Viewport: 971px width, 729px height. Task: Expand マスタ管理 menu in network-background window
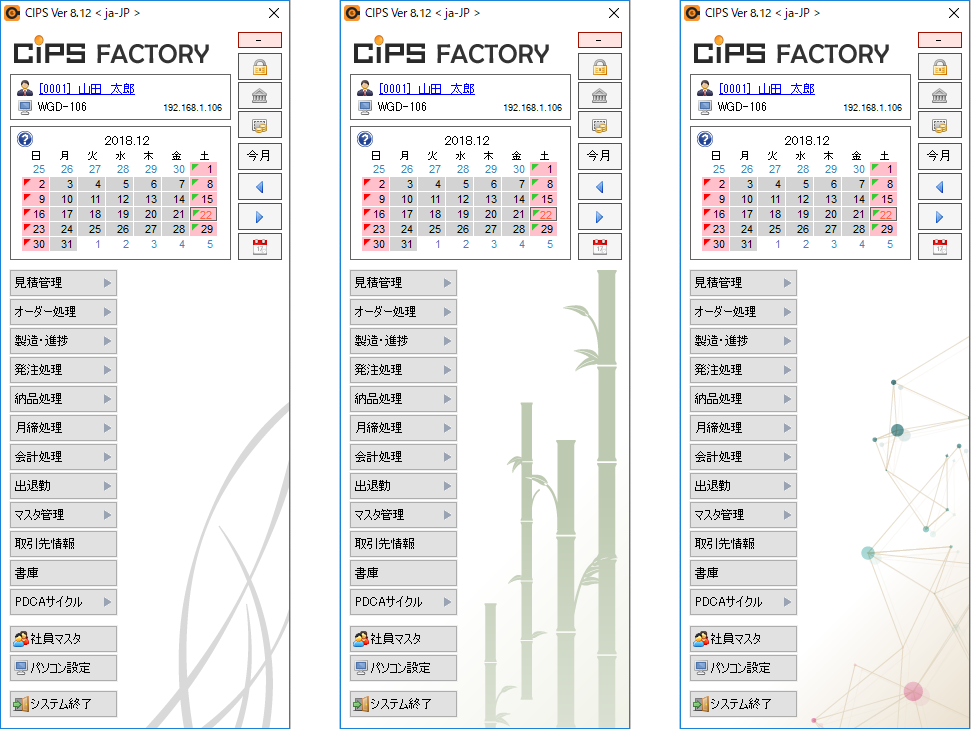(x=743, y=515)
